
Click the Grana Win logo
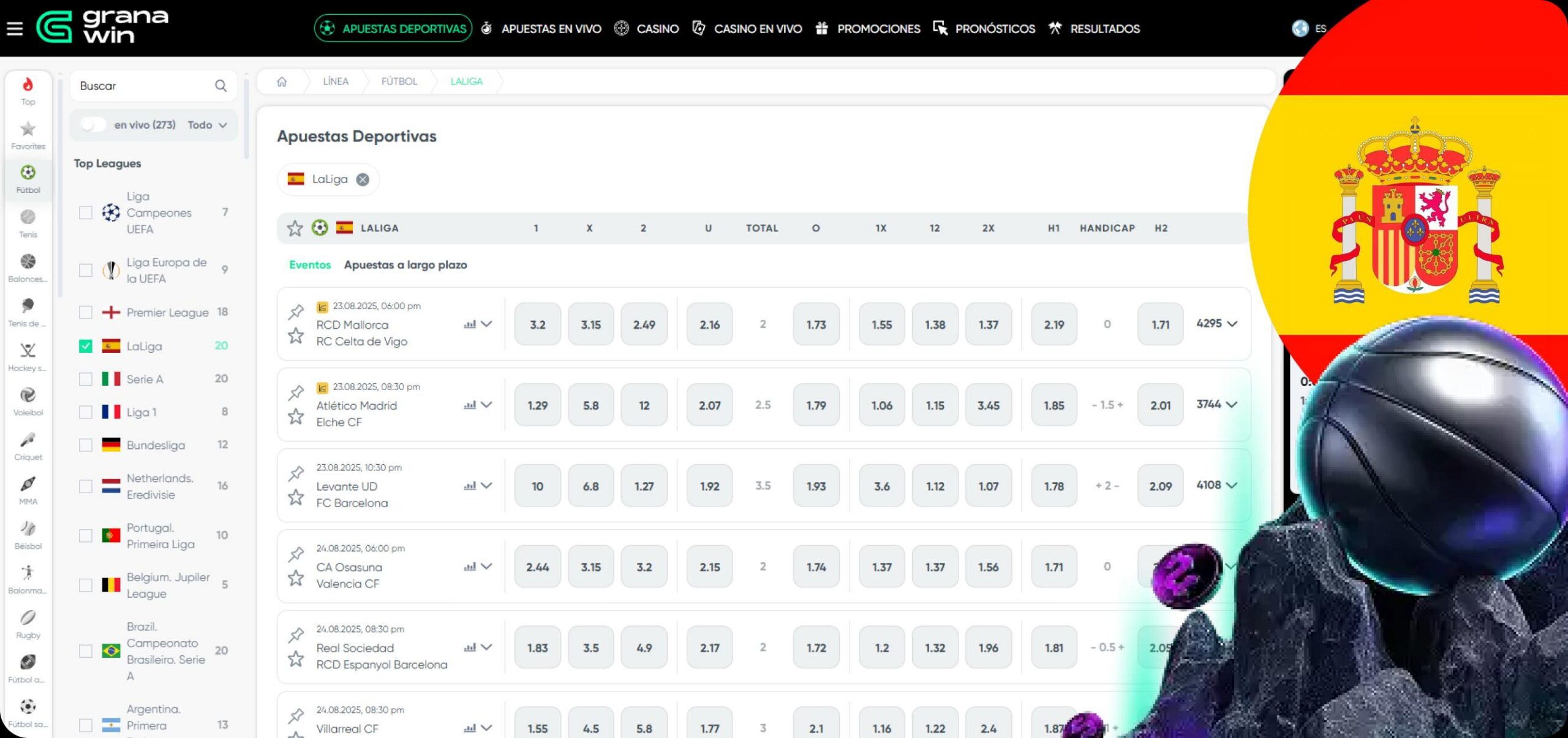102,28
